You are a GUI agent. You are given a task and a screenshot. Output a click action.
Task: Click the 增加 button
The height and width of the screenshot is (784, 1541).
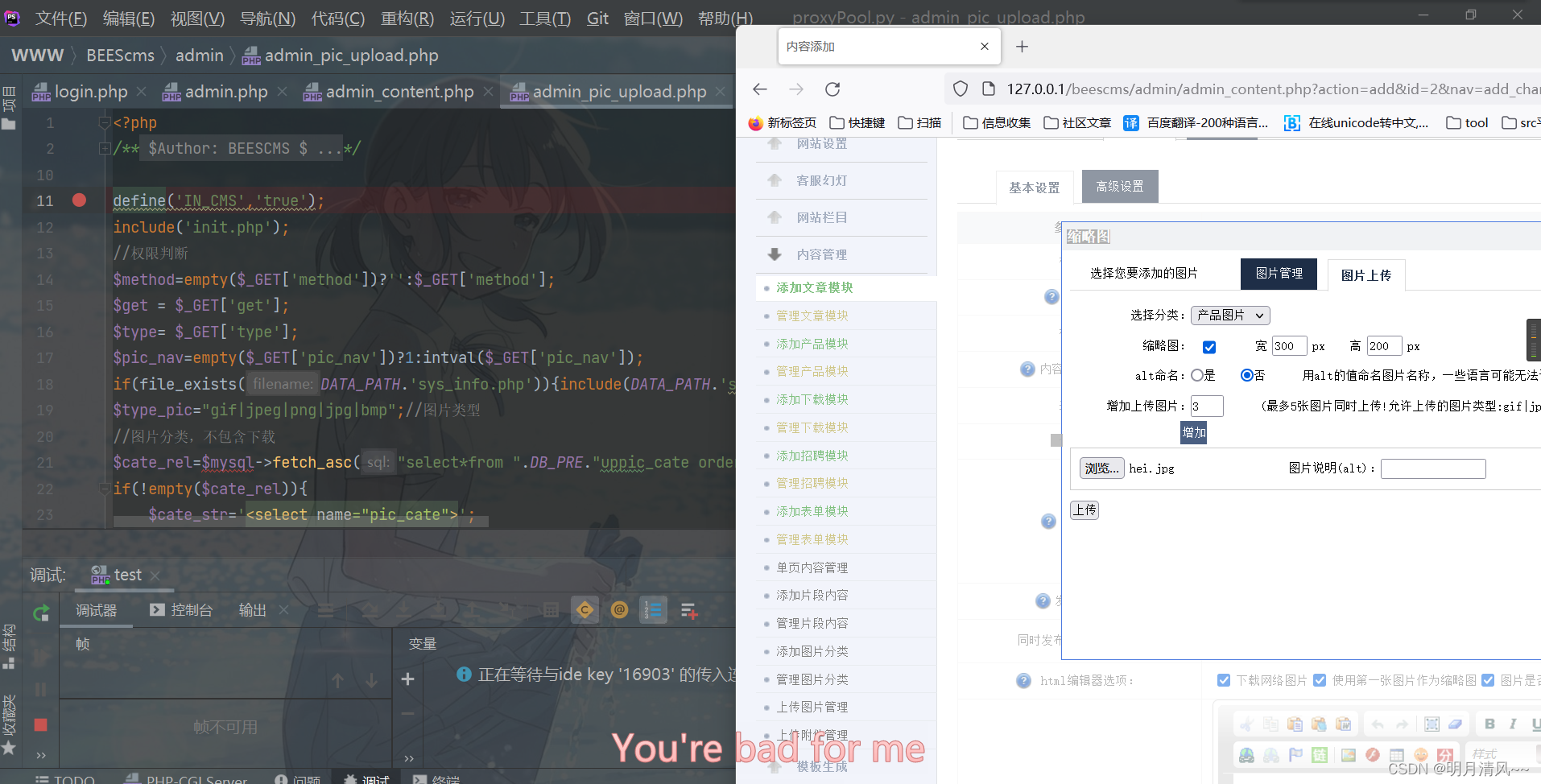point(1194,432)
